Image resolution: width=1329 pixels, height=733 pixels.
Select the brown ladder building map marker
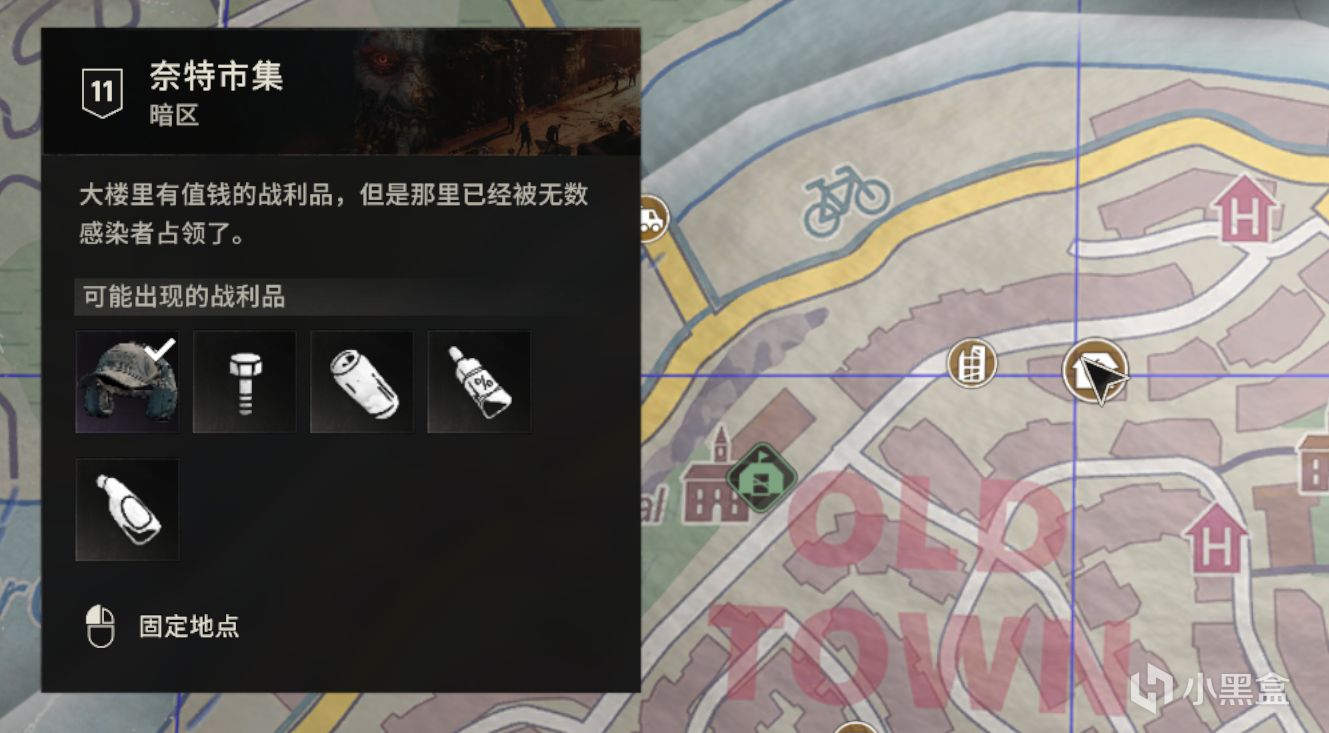click(972, 363)
